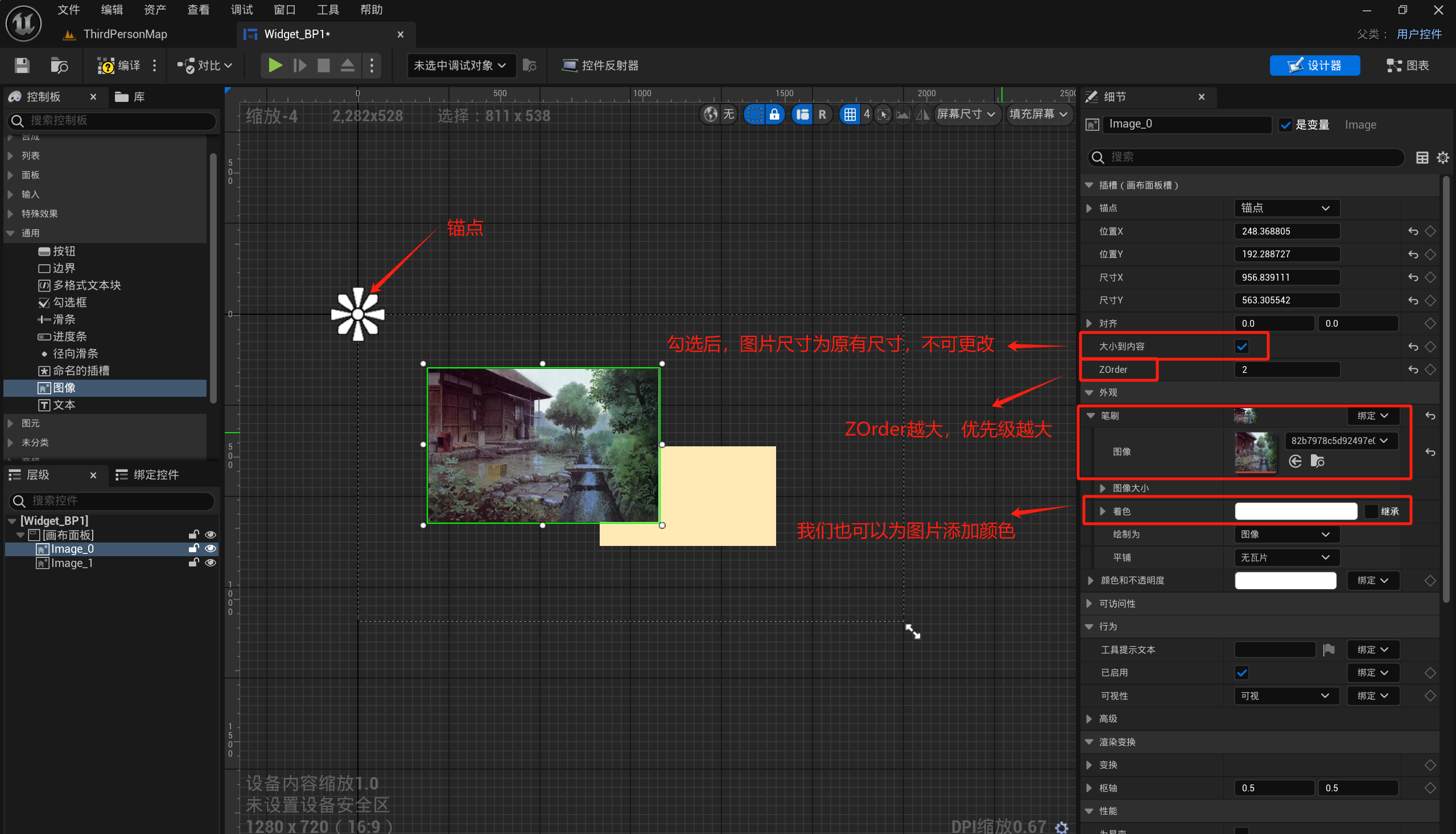This screenshot has width=1456, height=834.
Task: Expand the 高级 section
Action: 1089,719
